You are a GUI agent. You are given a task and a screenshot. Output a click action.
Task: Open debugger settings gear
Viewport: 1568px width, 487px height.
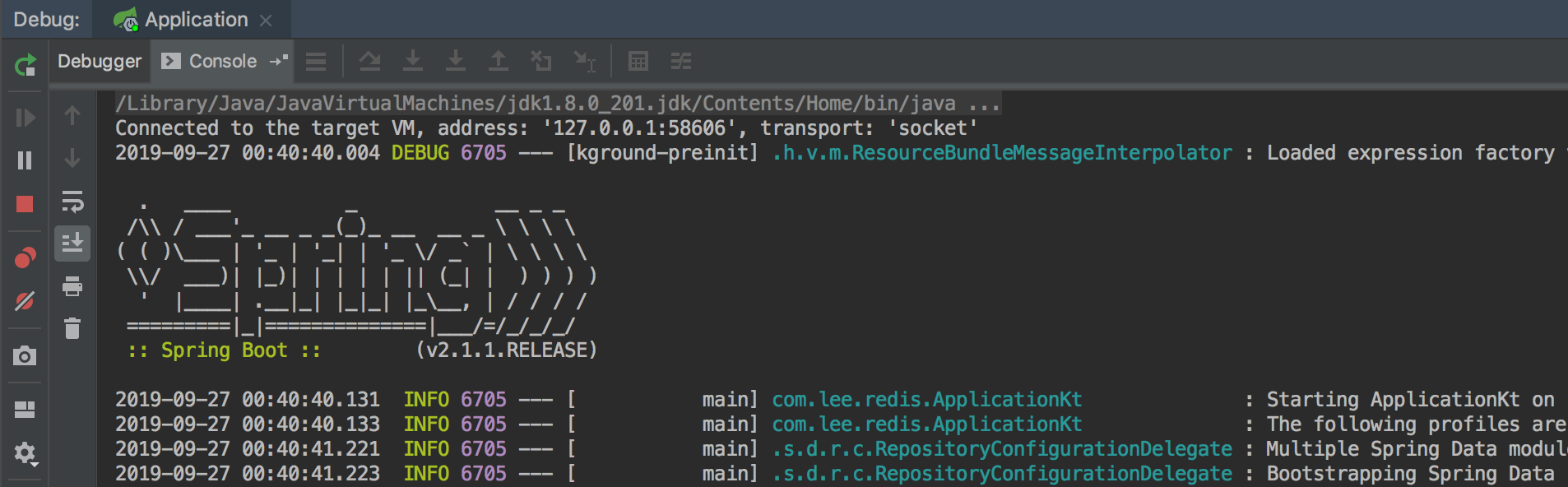(26, 453)
